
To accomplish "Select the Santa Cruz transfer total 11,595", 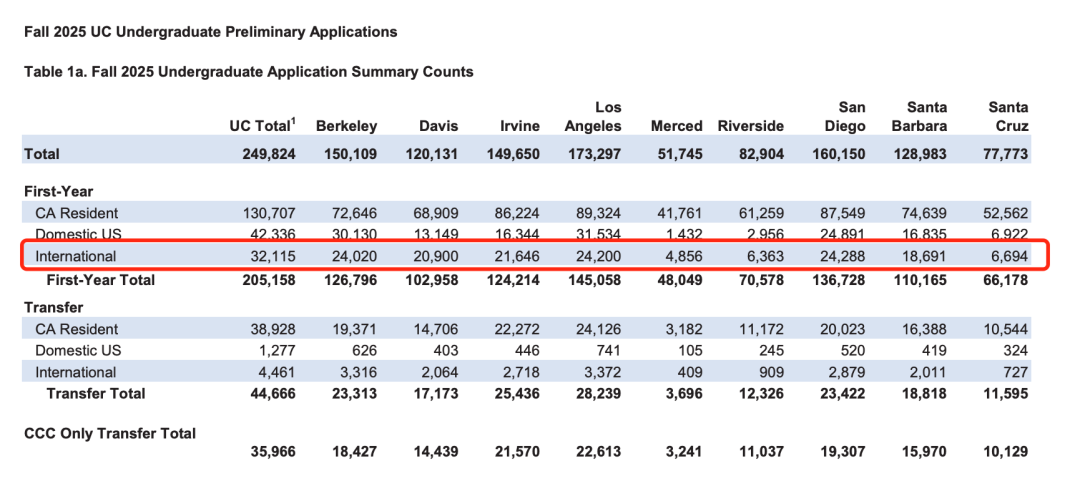I will 1004,394.
